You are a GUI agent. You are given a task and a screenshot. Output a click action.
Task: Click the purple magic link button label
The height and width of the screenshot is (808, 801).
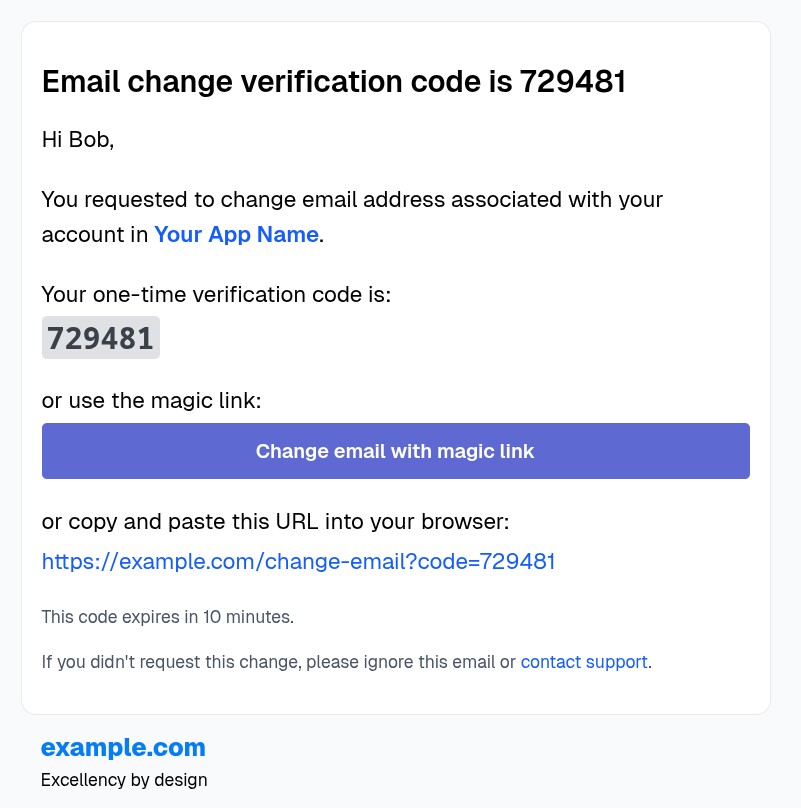click(395, 451)
